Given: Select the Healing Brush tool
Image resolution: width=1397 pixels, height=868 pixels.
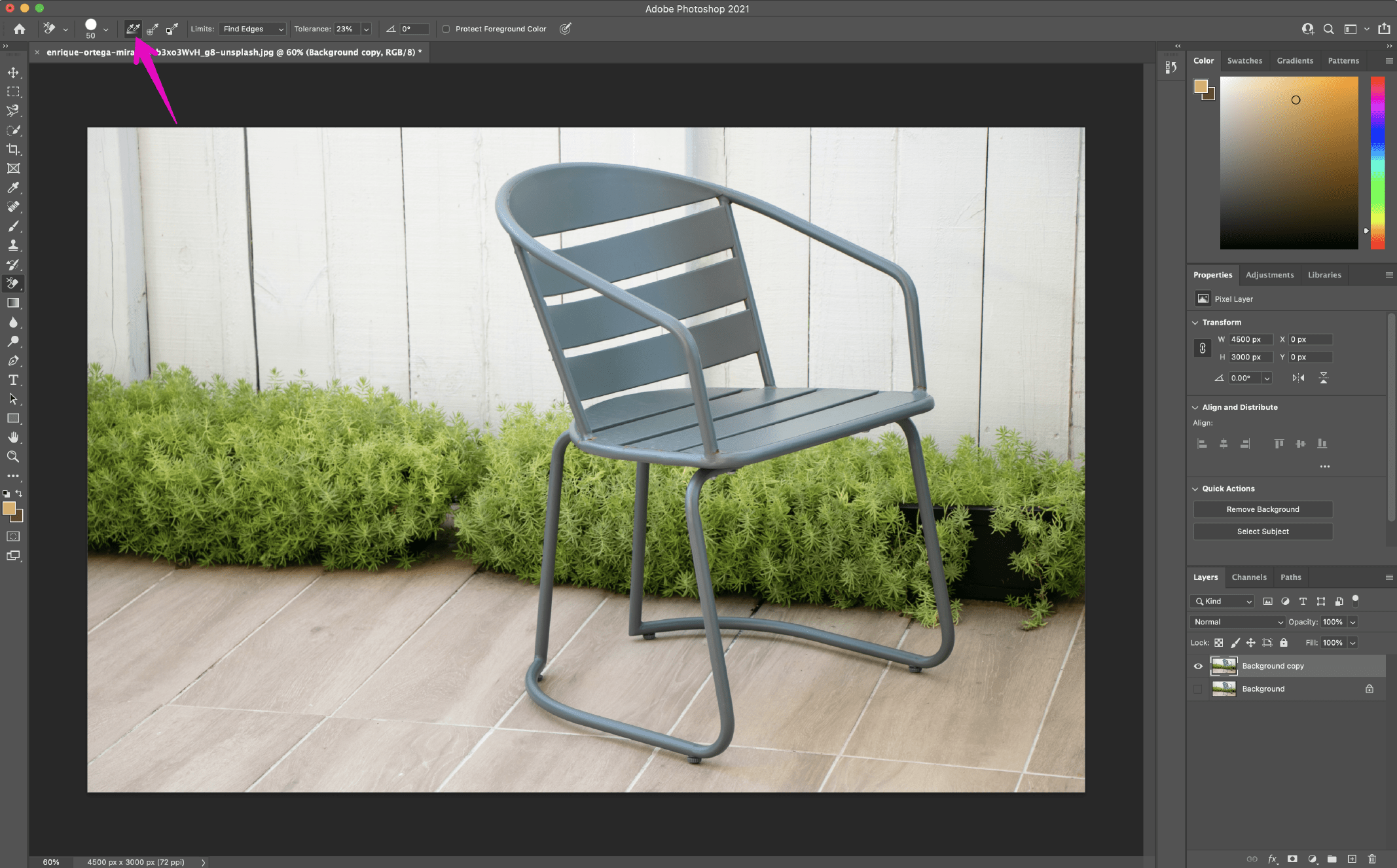Looking at the screenshot, I should (x=14, y=207).
